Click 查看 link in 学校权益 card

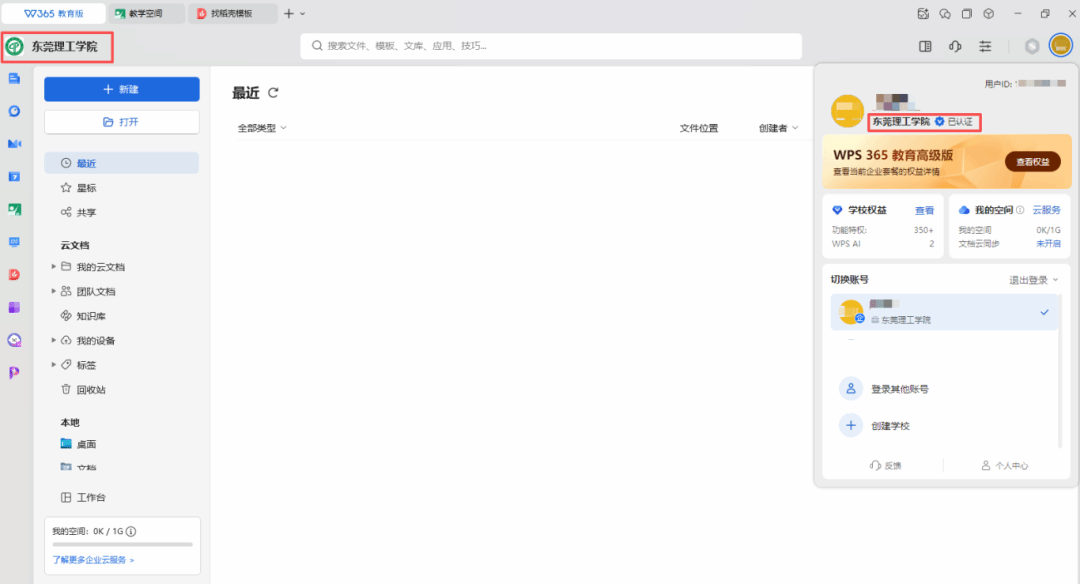point(924,211)
